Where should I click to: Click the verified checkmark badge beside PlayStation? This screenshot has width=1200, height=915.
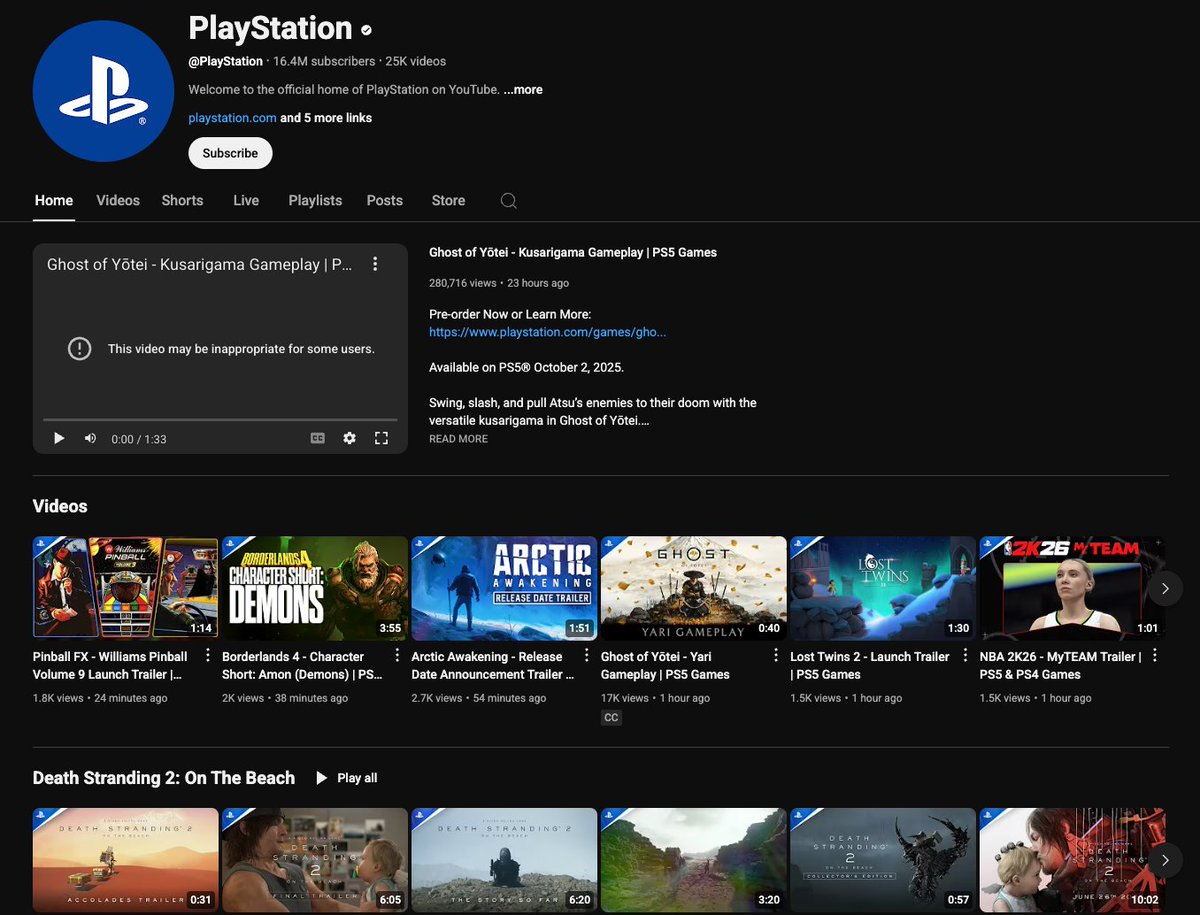pyautogui.click(x=367, y=30)
